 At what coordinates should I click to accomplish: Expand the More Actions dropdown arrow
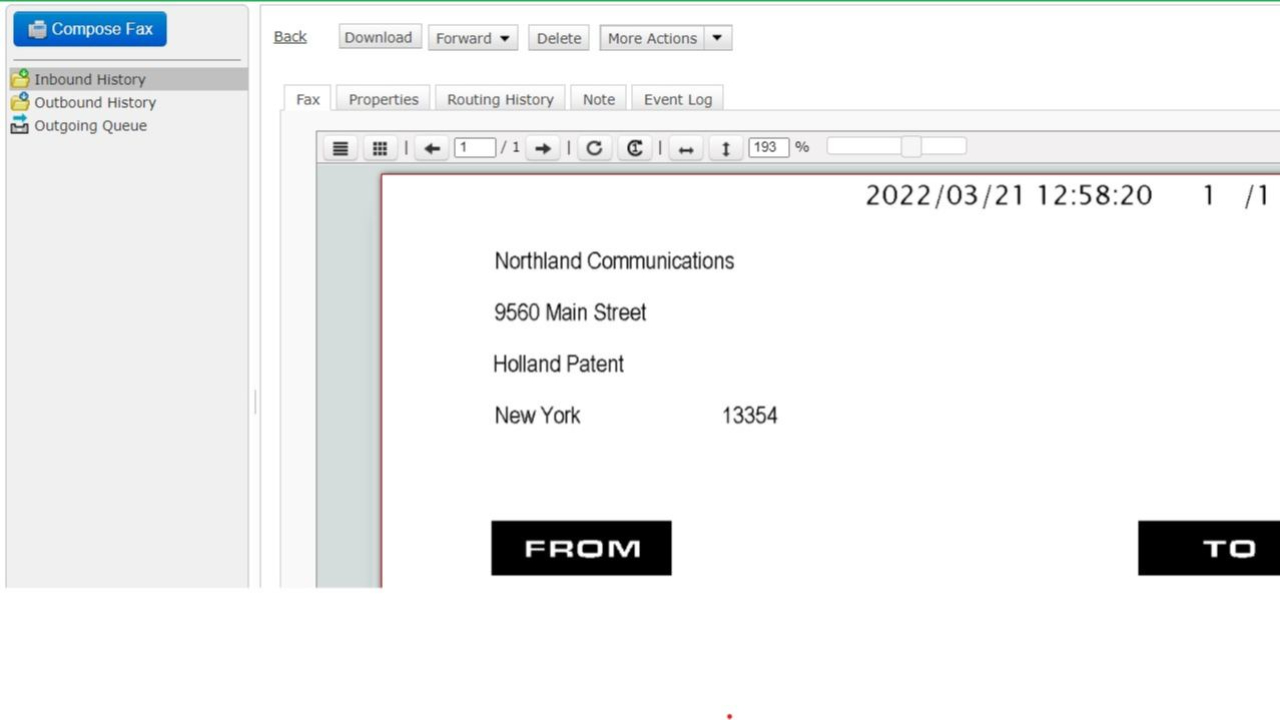(x=717, y=38)
